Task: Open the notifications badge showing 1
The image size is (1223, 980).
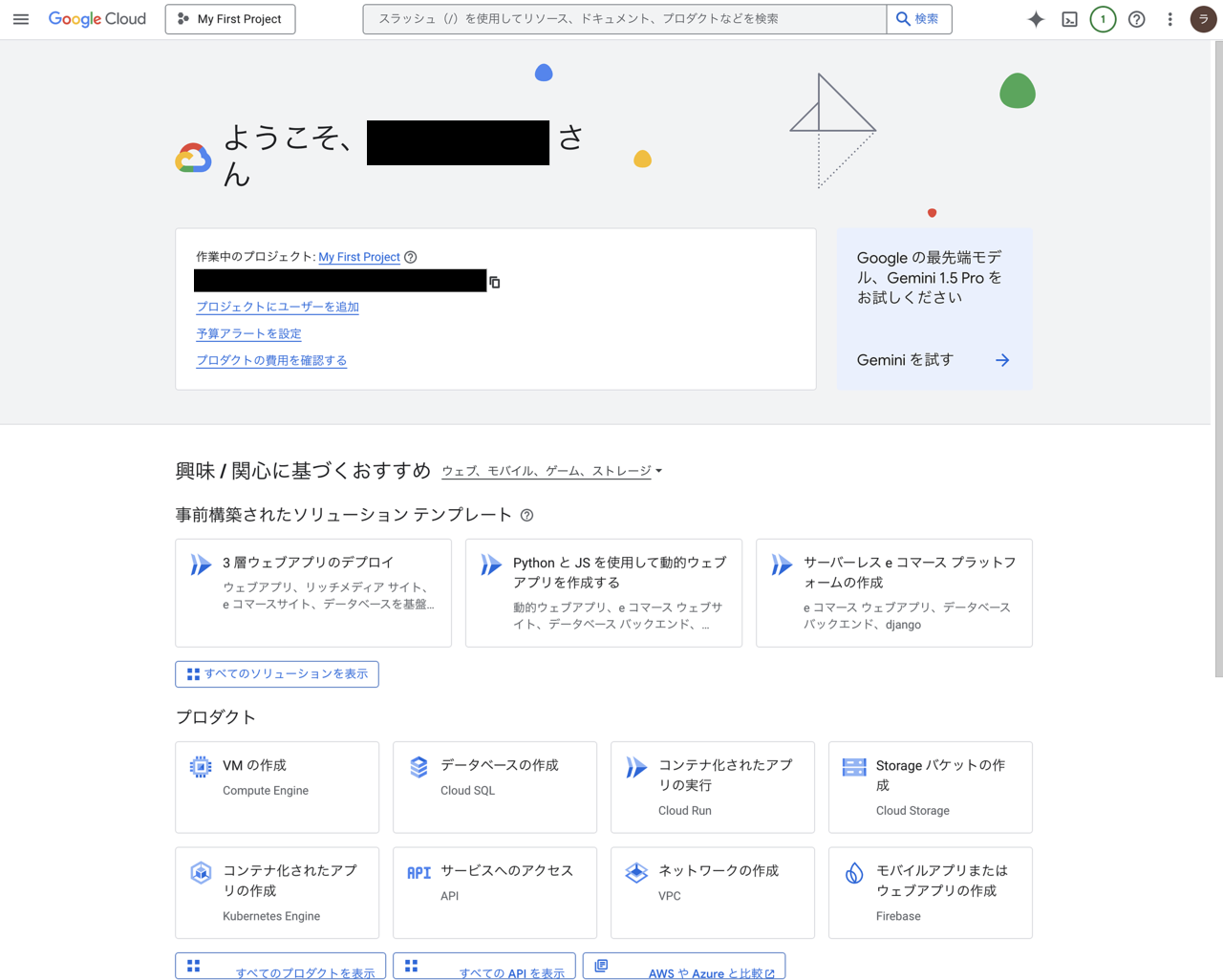Action: [x=1103, y=19]
